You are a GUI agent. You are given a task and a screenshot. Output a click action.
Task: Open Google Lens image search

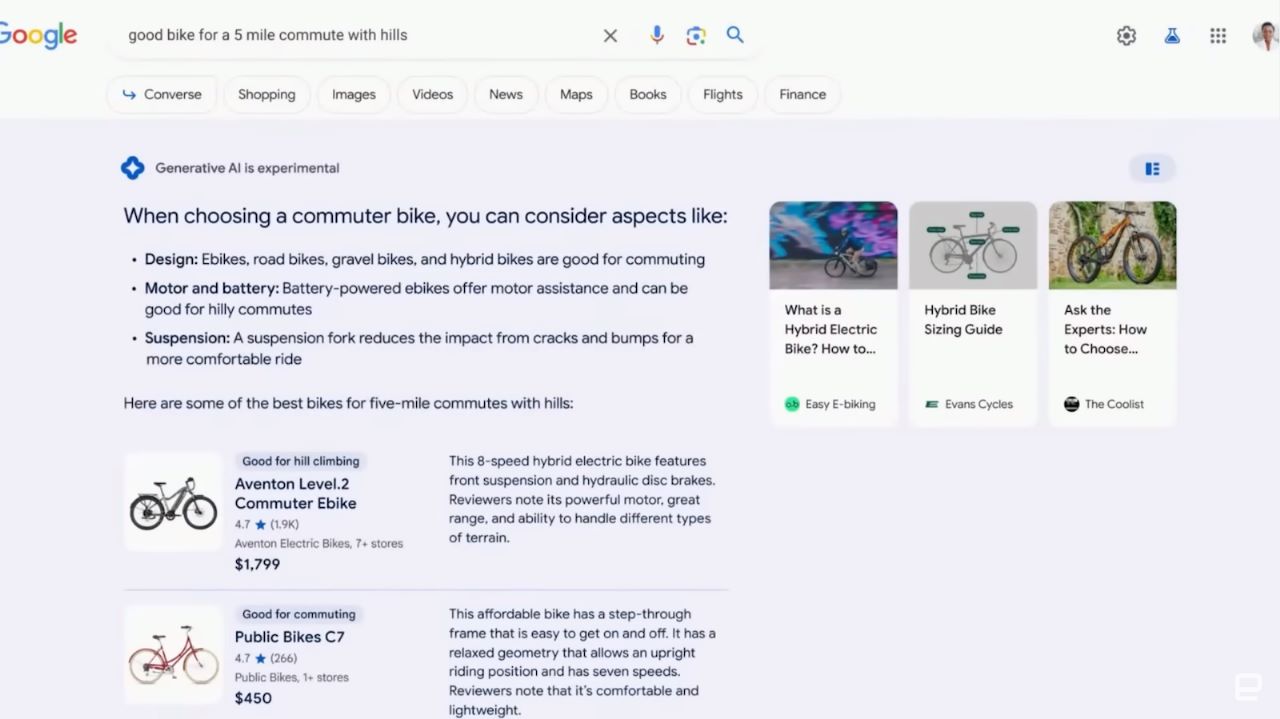696,36
